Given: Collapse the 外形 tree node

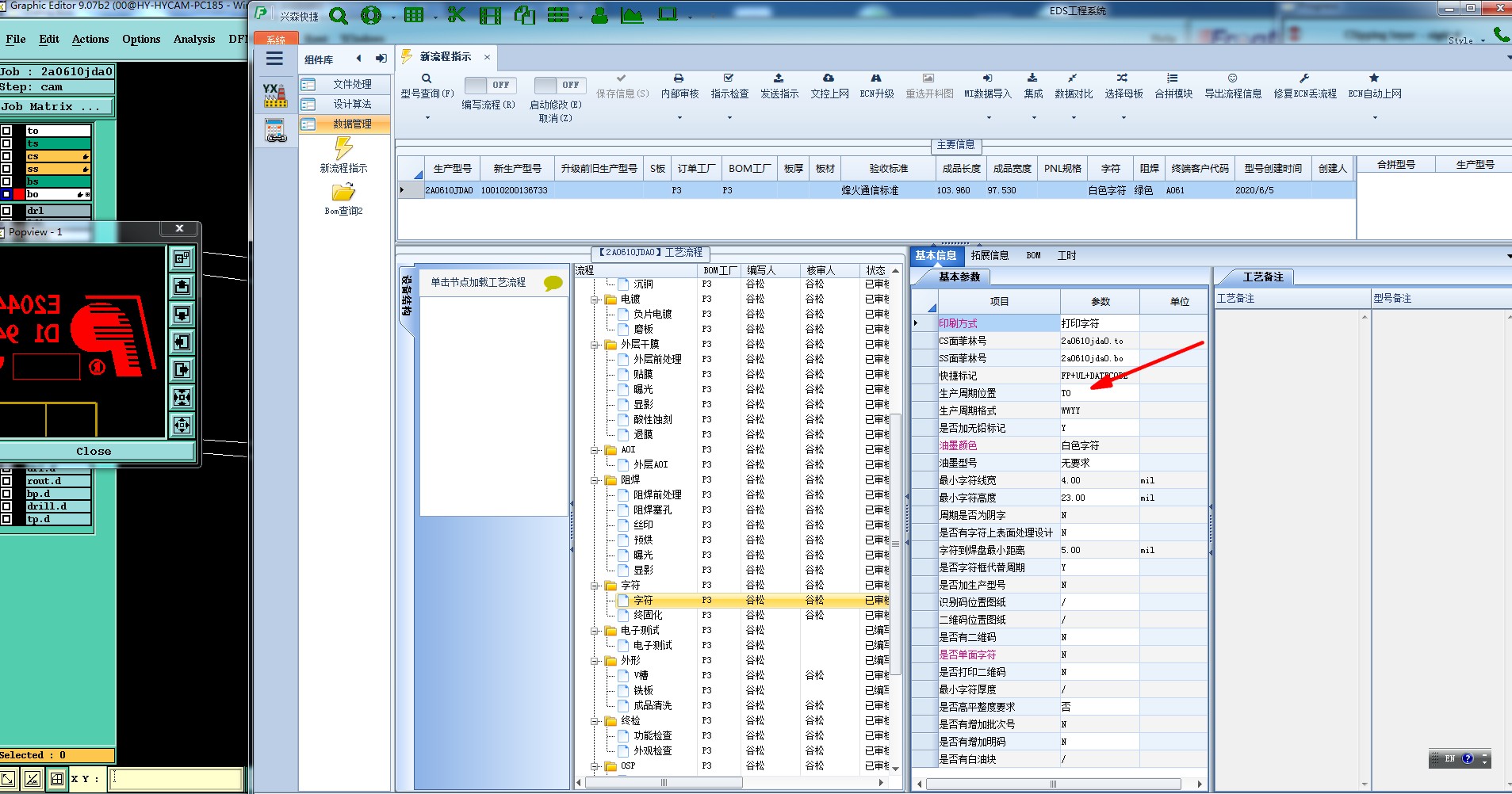Looking at the screenshot, I should coord(595,661).
